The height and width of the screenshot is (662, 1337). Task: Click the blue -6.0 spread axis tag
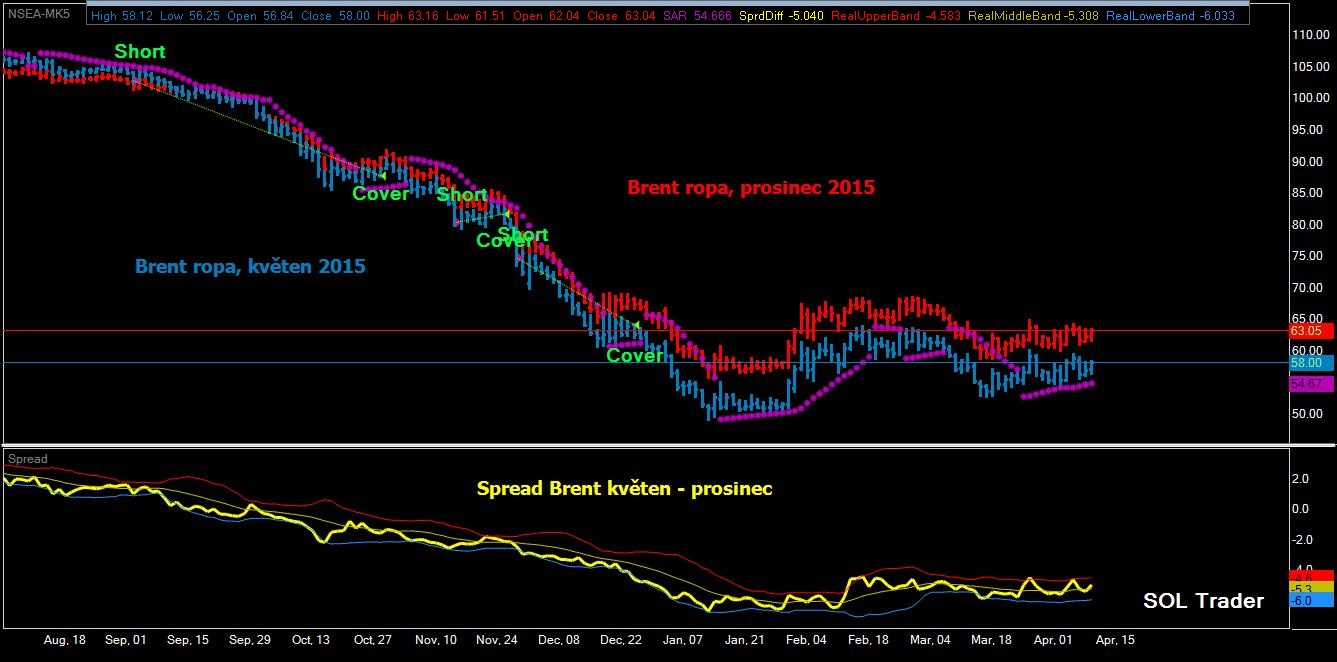pyautogui.click(x=1311, y=601)
